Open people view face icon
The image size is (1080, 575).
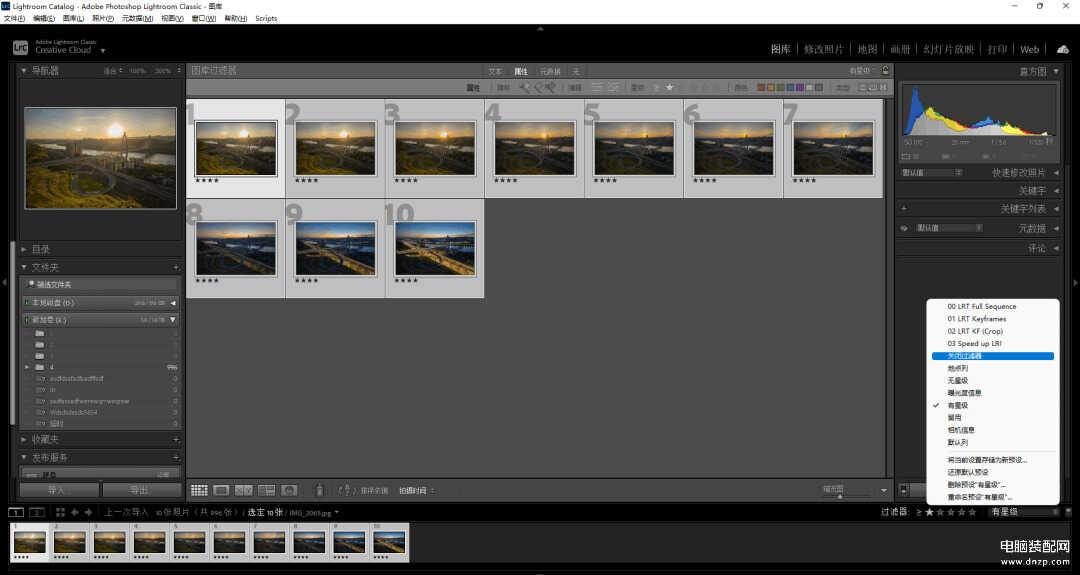pos(289,490)
